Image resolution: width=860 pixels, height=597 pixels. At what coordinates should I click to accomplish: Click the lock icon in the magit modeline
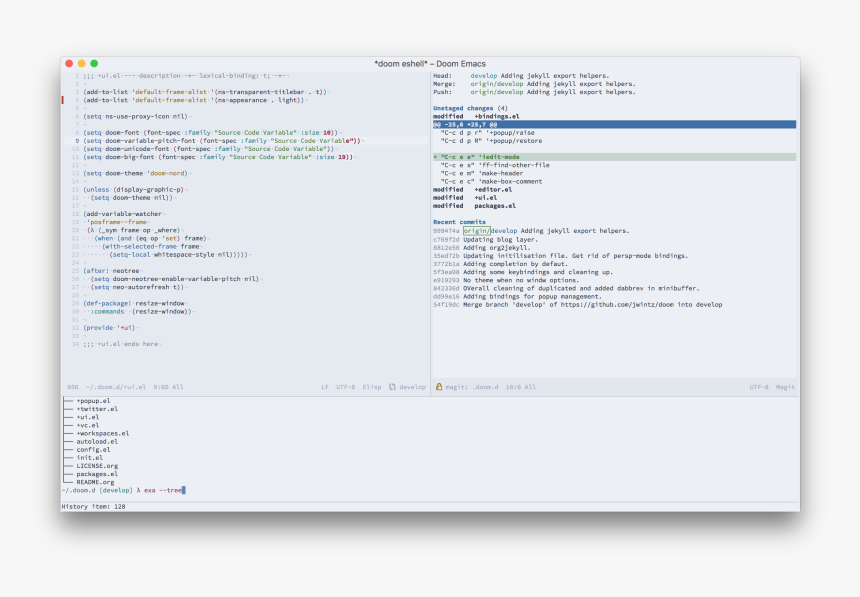[x=438, y=387]
